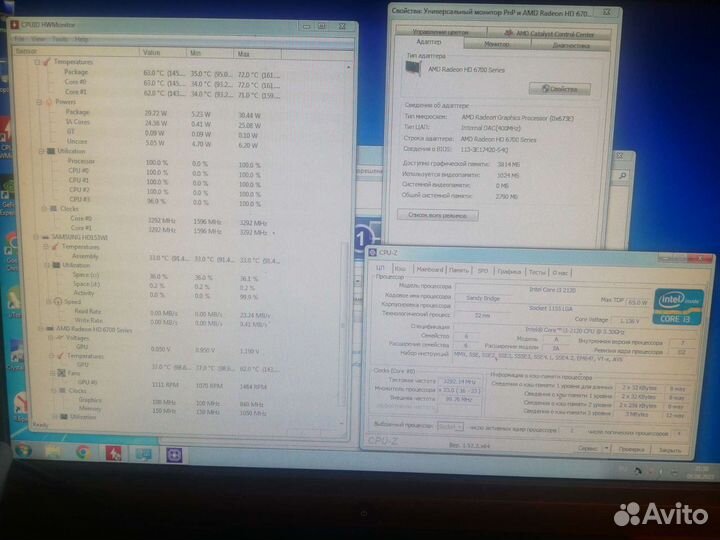Image resolution: width=720 pixels, height=540 pixels.
Task: Select the IA Cores power row
Action: pos(179,123)
